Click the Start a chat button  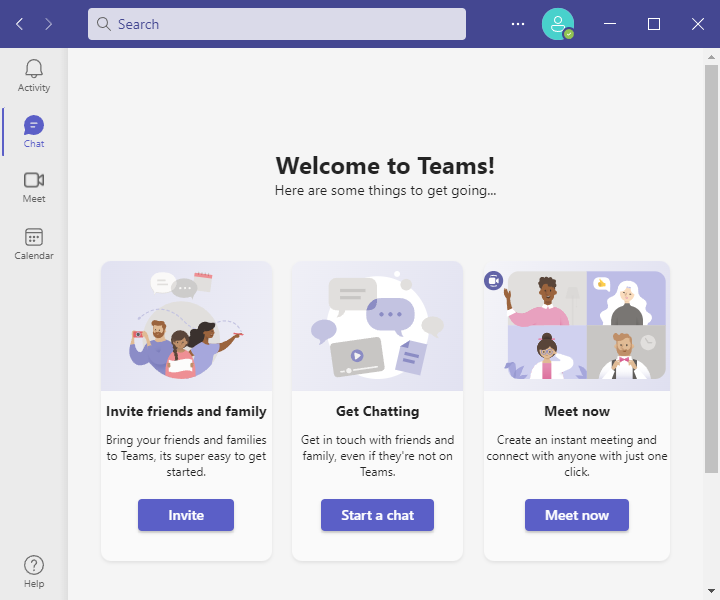[377, 515]
